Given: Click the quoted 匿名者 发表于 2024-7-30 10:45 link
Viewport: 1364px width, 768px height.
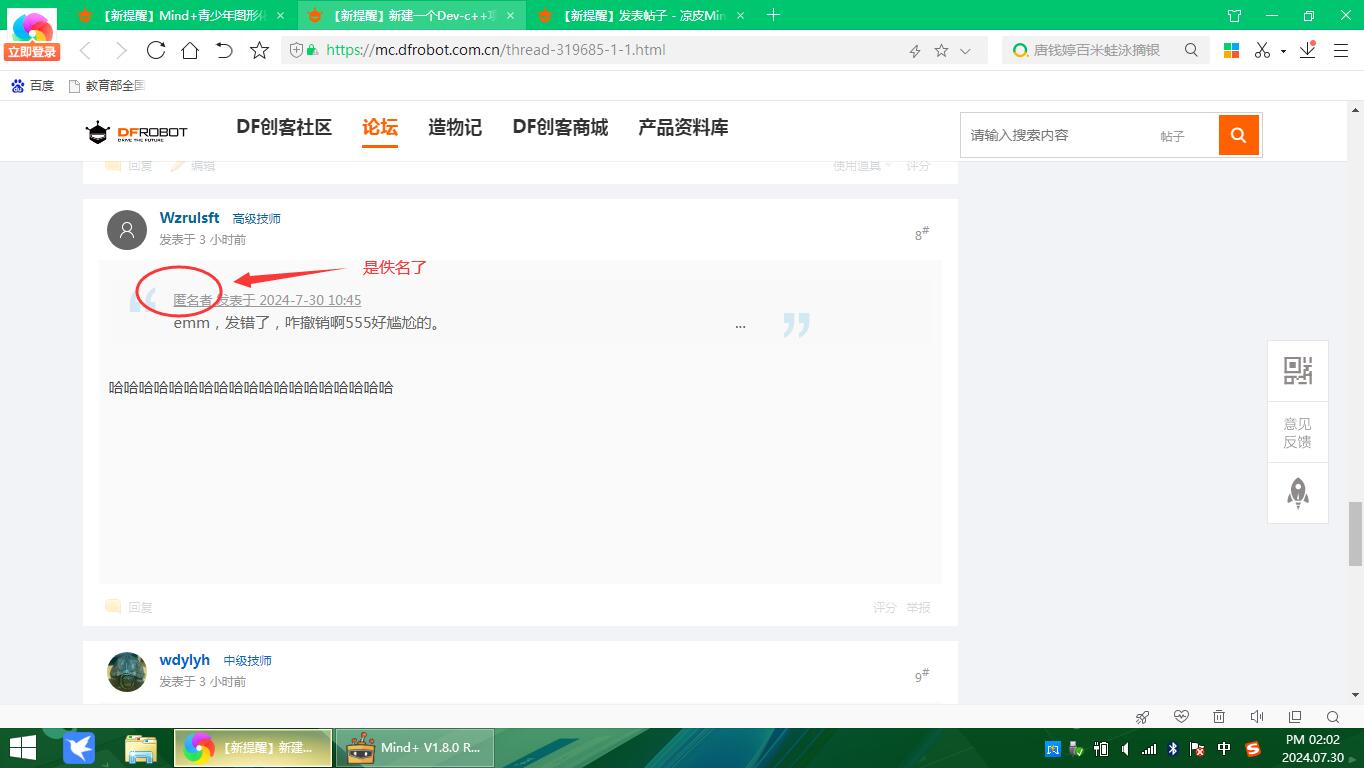Looking at the screenshot, I should pyautogui.click(x=267, y=300).
